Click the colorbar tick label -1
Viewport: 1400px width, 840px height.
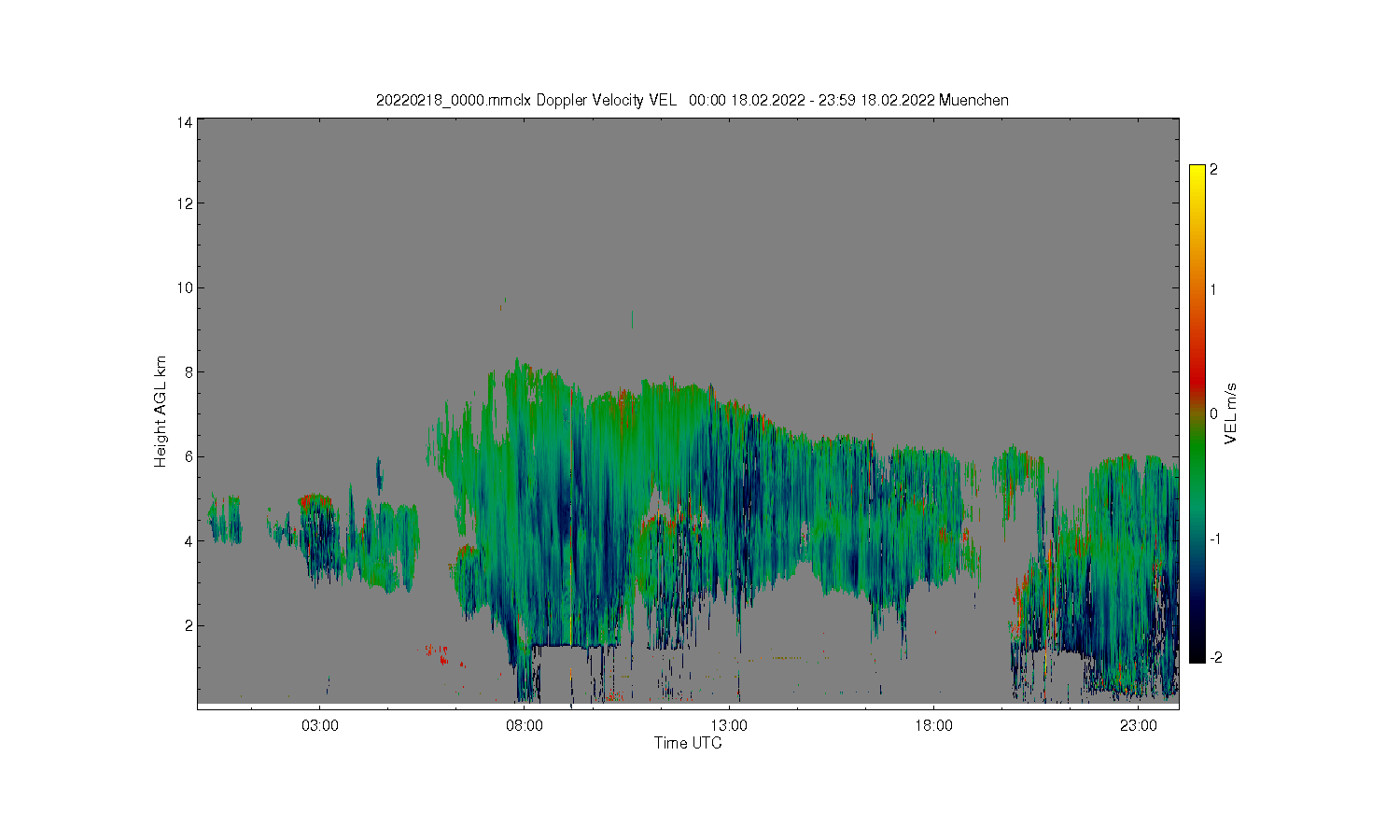tap(1216, 539)
